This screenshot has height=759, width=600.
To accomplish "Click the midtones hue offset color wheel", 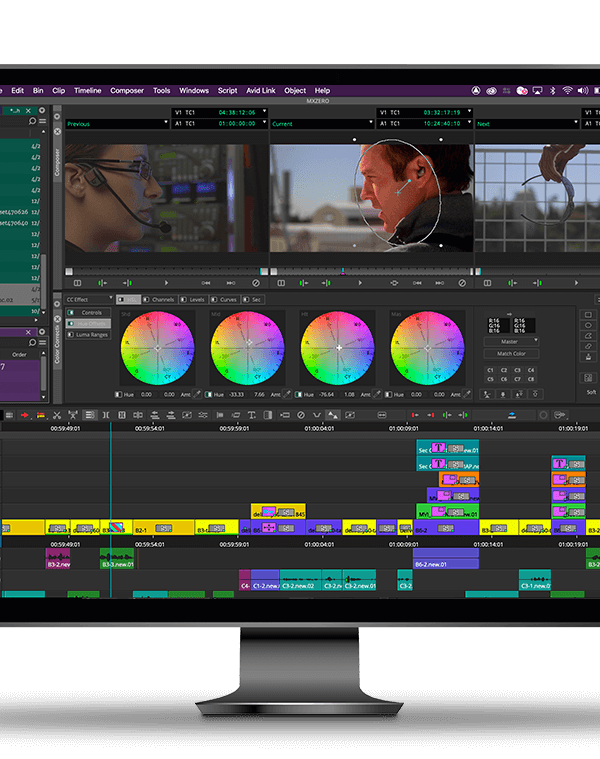I will [247, 348].
